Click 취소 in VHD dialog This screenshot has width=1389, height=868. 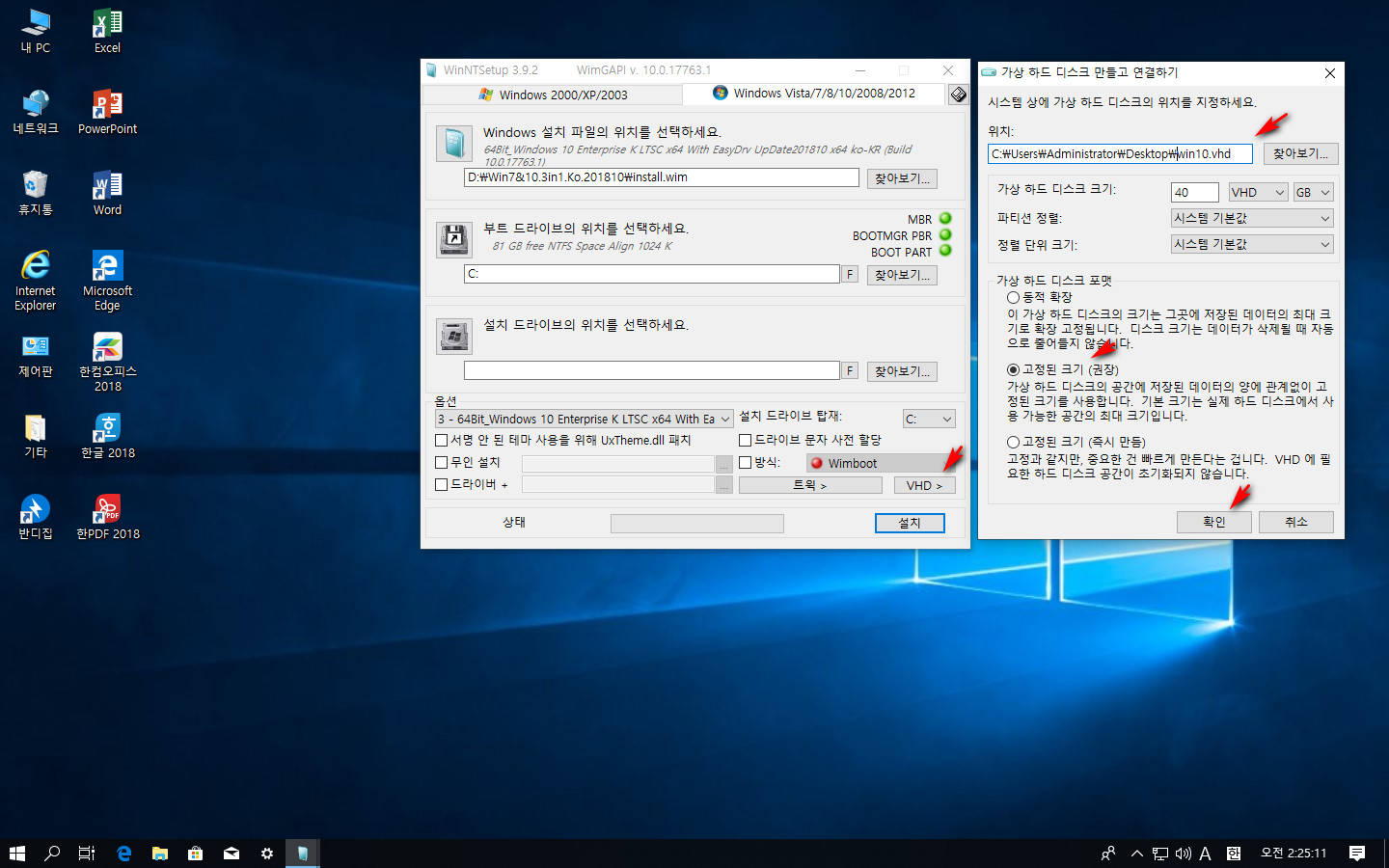[1296, 522]
